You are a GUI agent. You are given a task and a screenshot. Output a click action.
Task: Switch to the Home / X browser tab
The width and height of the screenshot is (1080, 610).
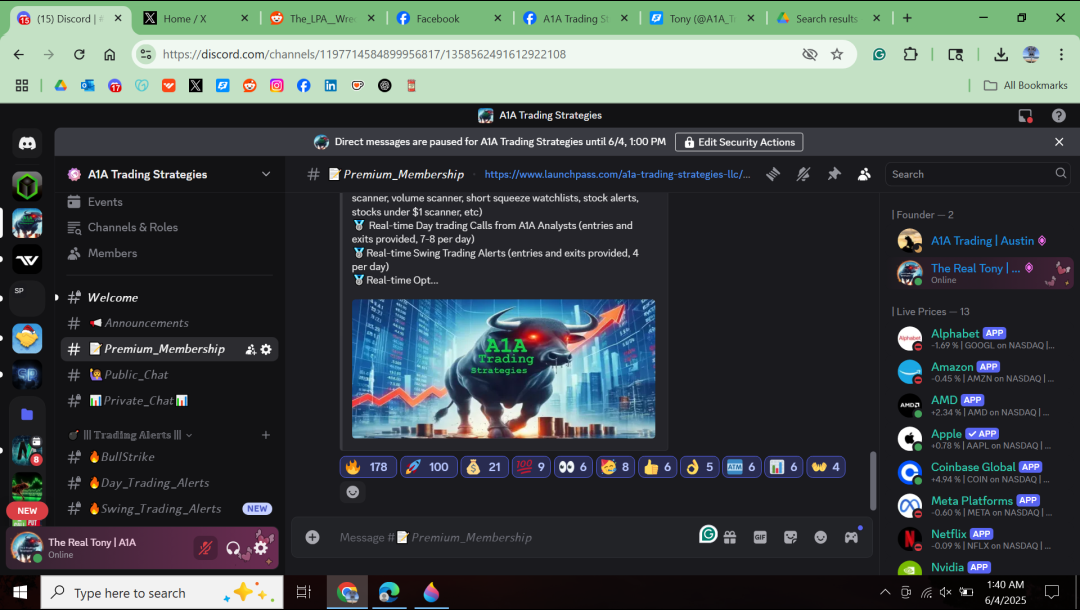[195, 19]
